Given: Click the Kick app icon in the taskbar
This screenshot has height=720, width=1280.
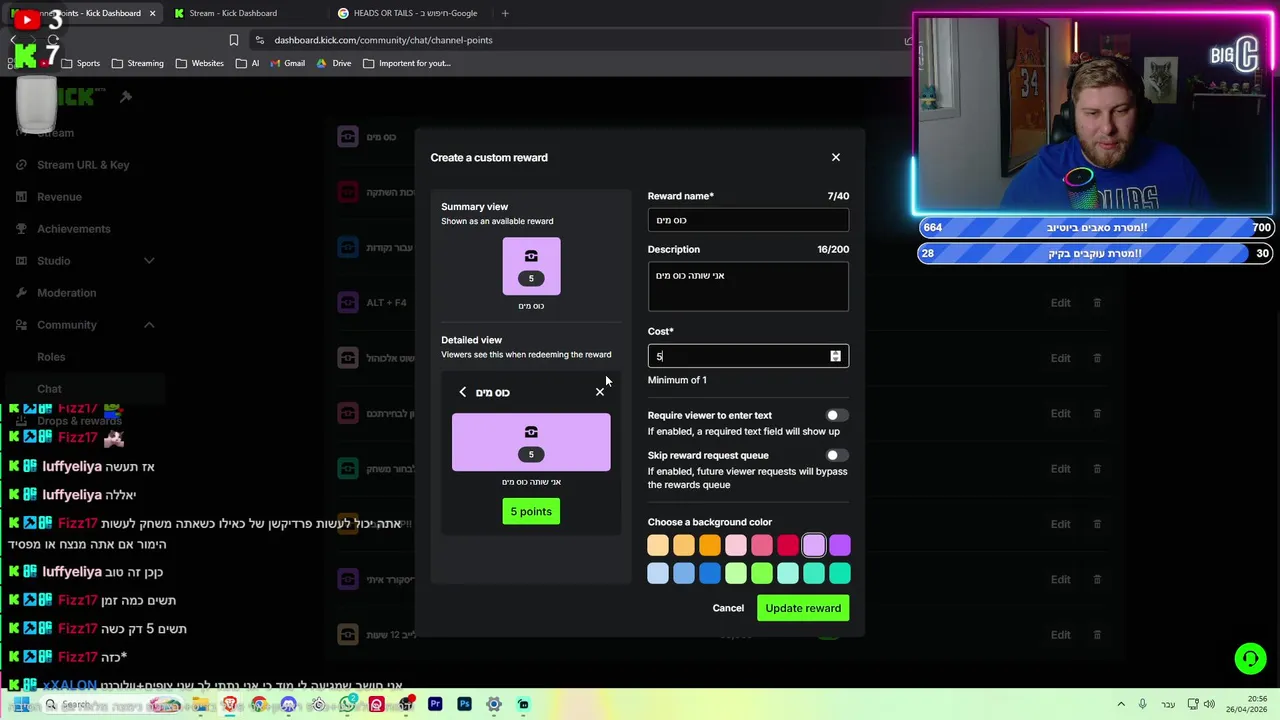Looking at the screenshot, I should click(523, 704).
